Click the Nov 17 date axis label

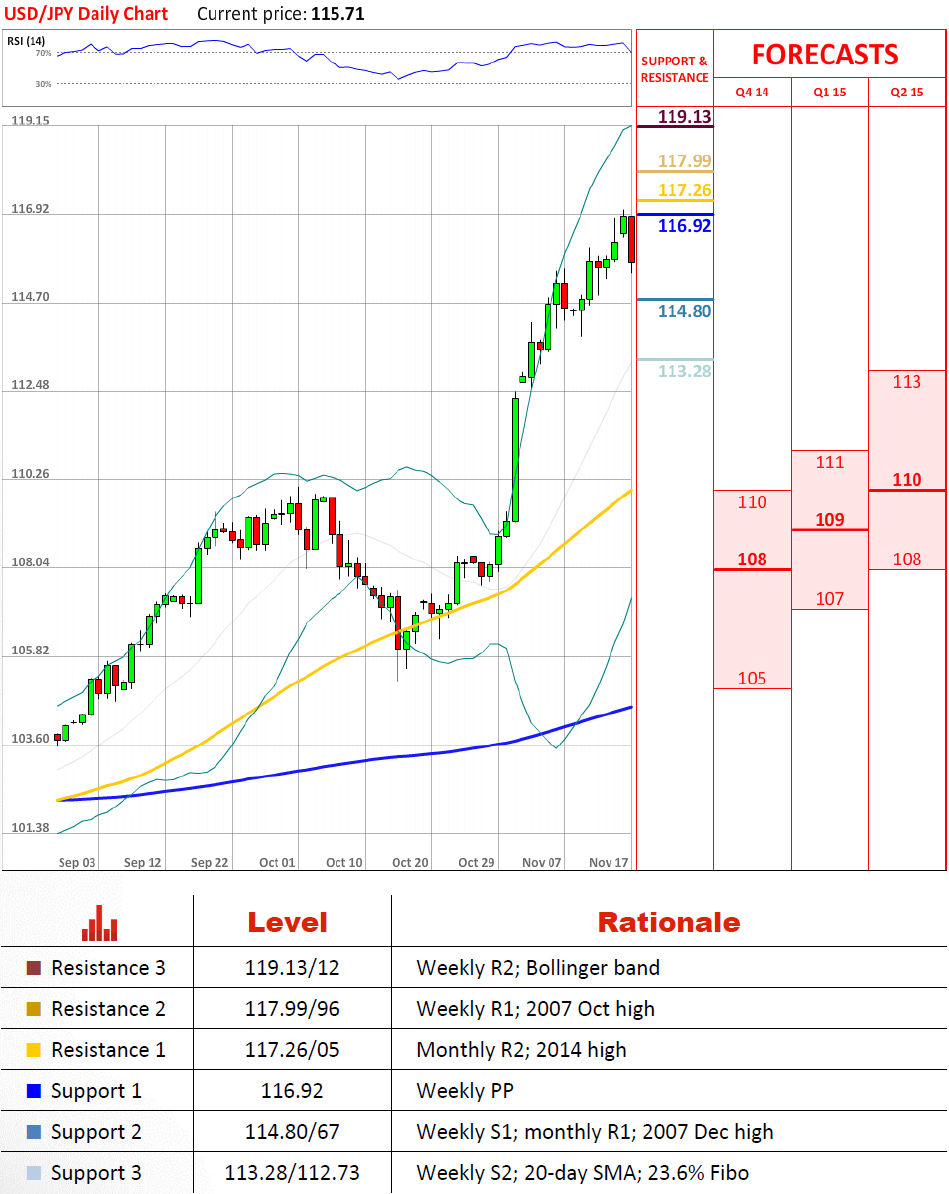pyautogui.click(x=609, y=863)
